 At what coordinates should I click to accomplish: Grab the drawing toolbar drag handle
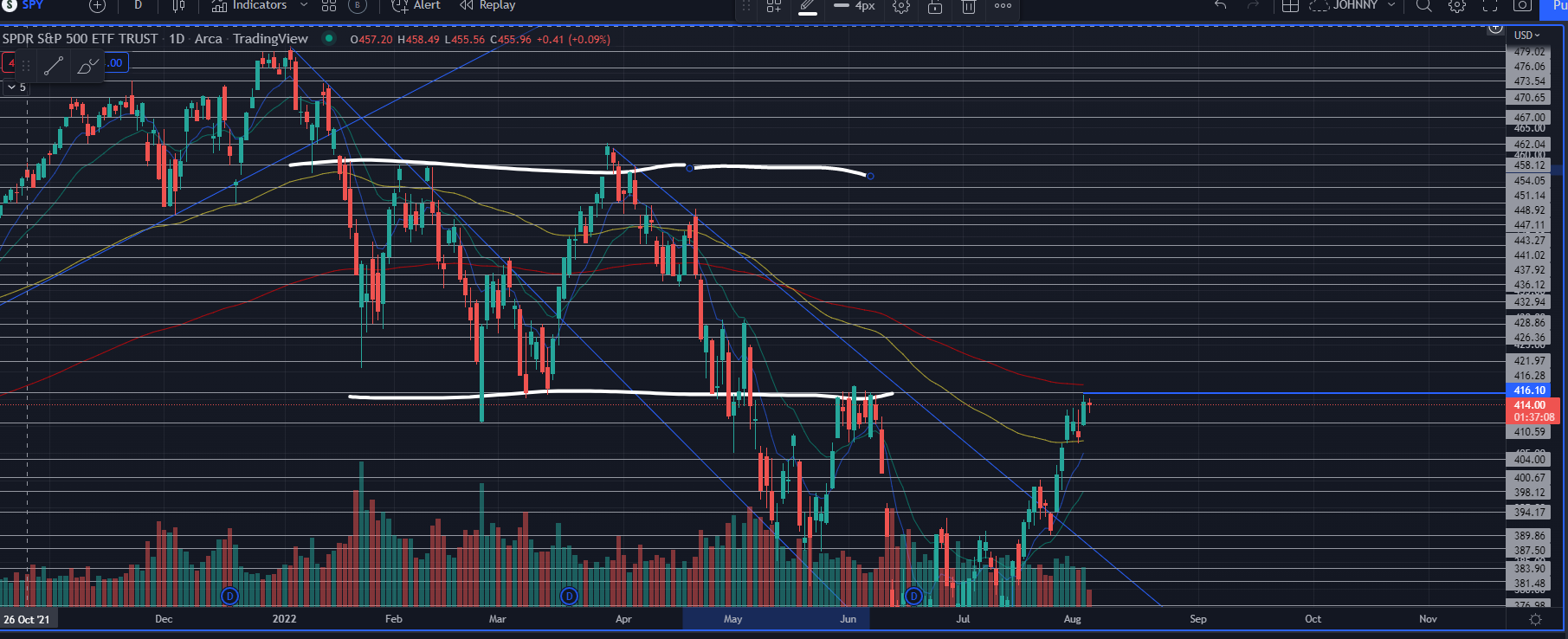pos(747,6)
